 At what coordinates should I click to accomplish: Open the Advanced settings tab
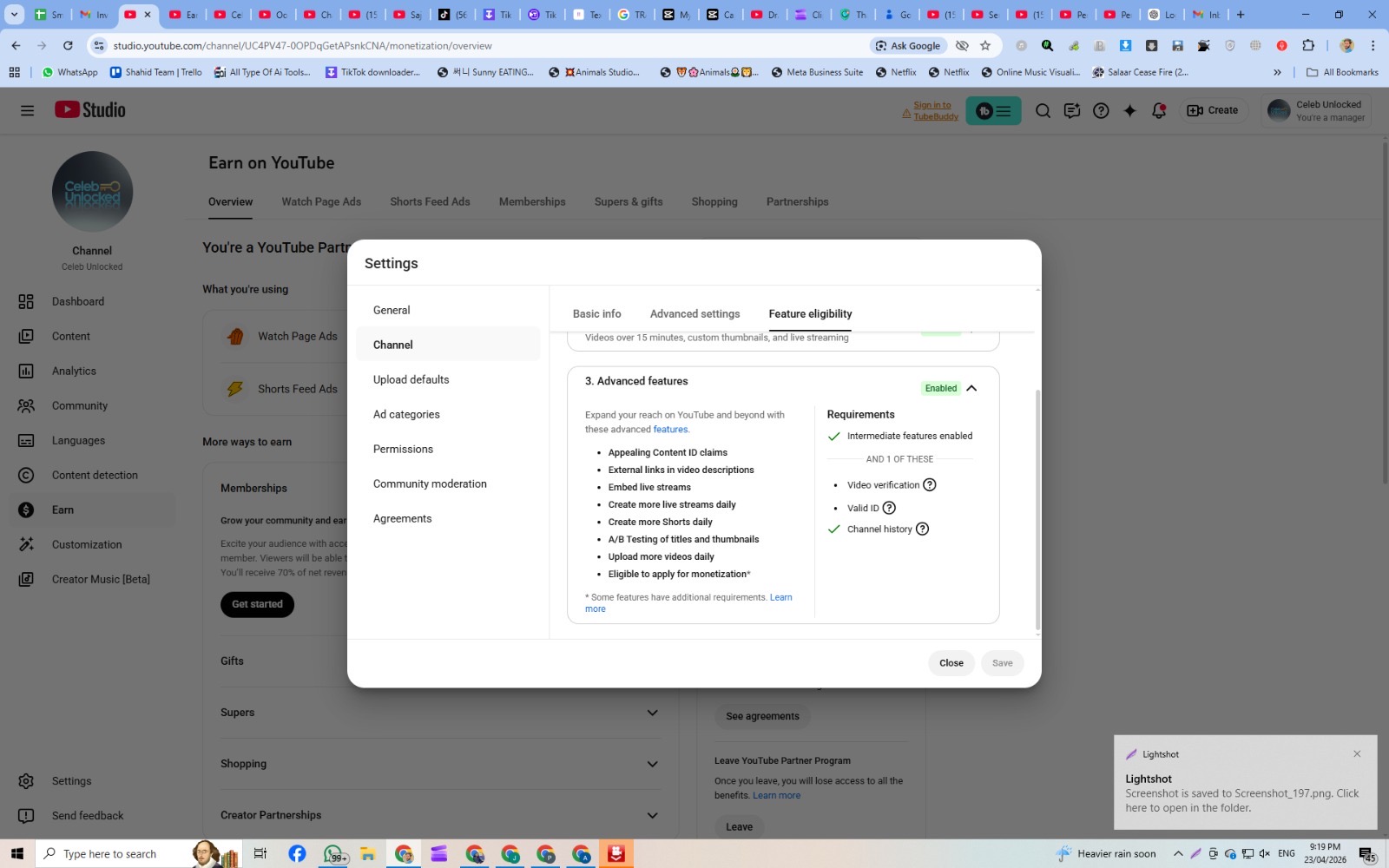point(695,314)
